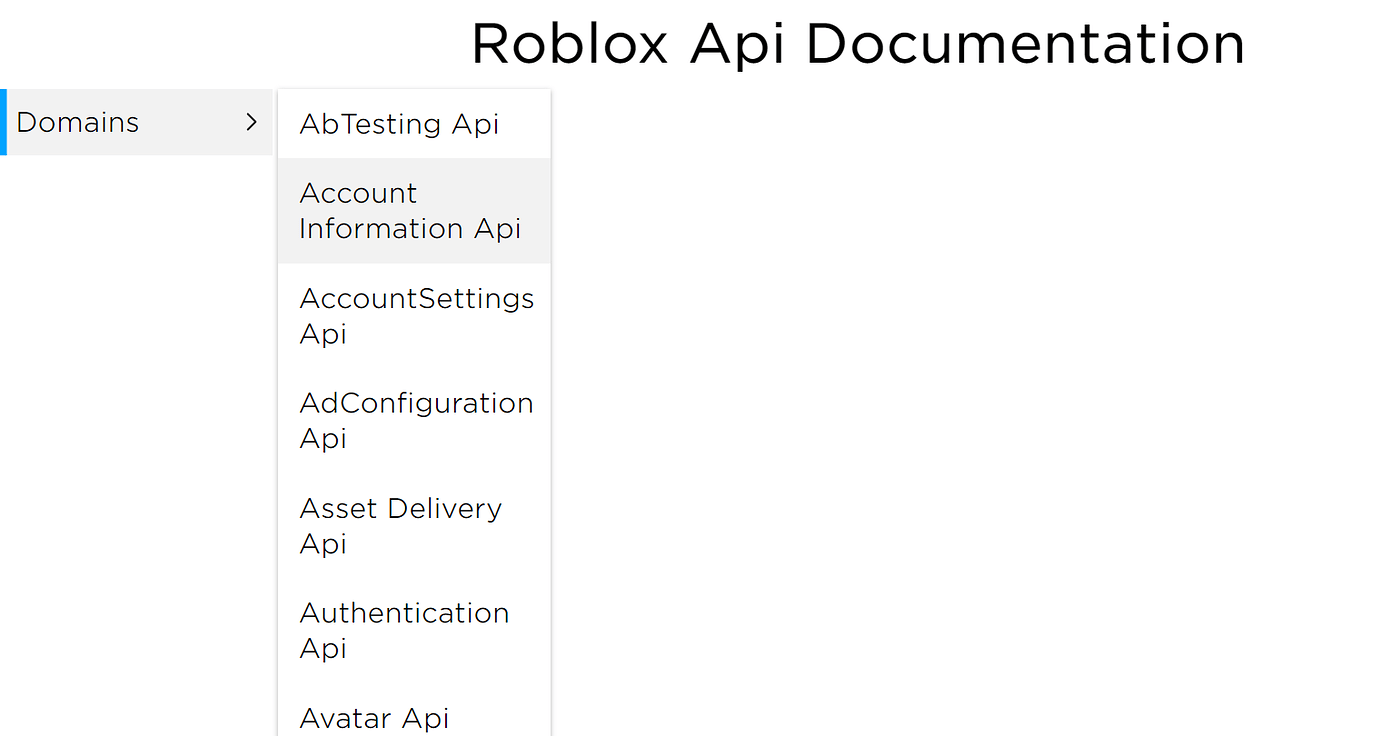Open the Asset Delivery Api entry
Screen dimensions: 1380x736
coord(400,526)
